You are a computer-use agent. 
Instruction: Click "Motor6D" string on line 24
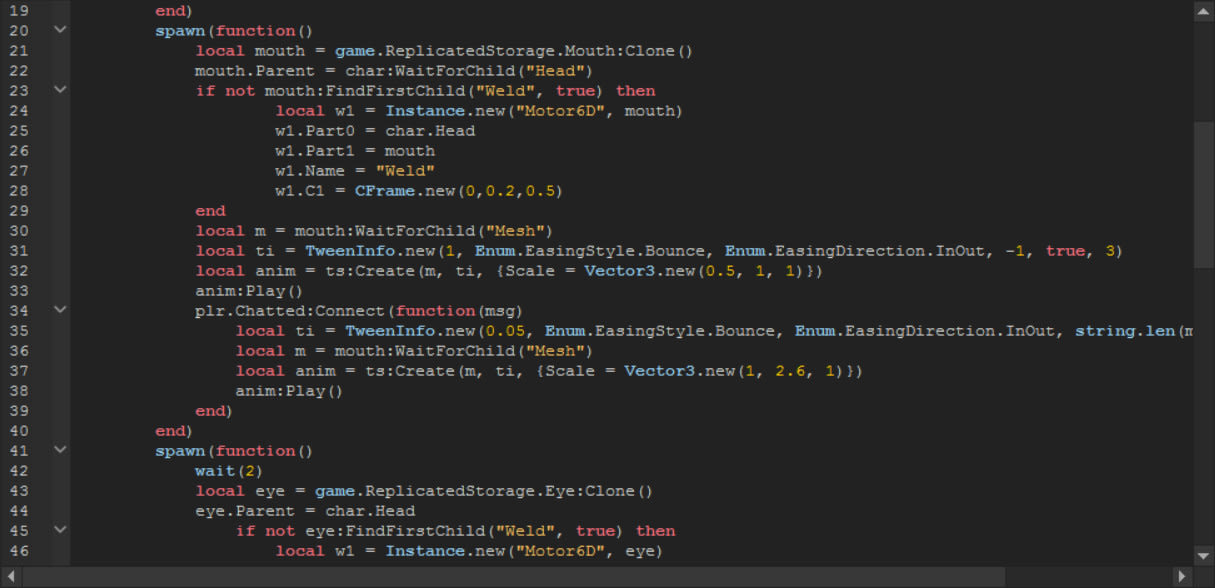(x=559, y=110)
